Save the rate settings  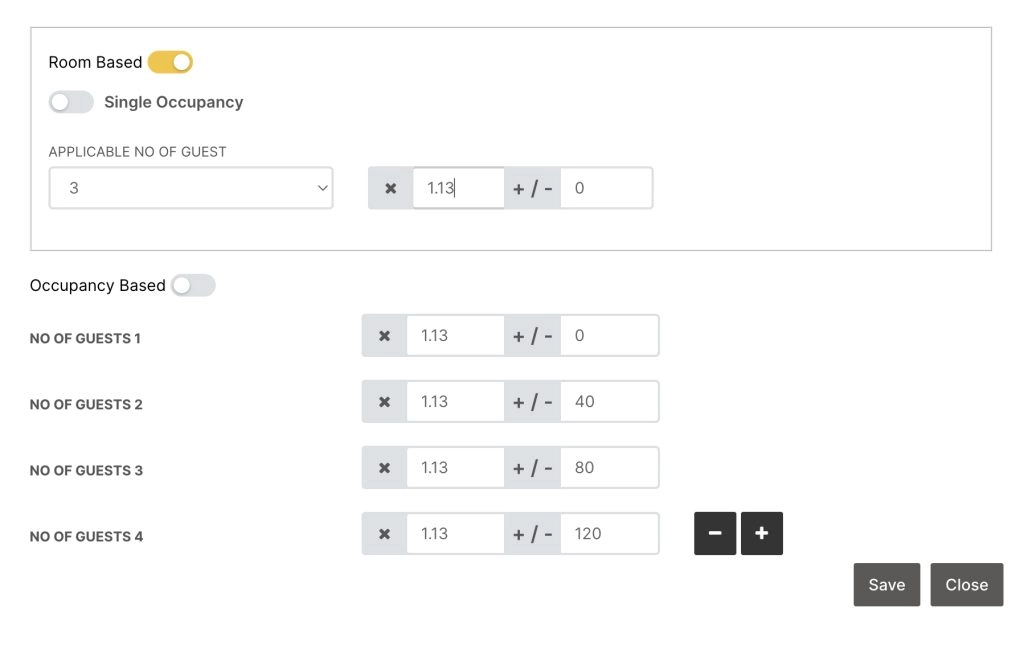click(886, 585)
